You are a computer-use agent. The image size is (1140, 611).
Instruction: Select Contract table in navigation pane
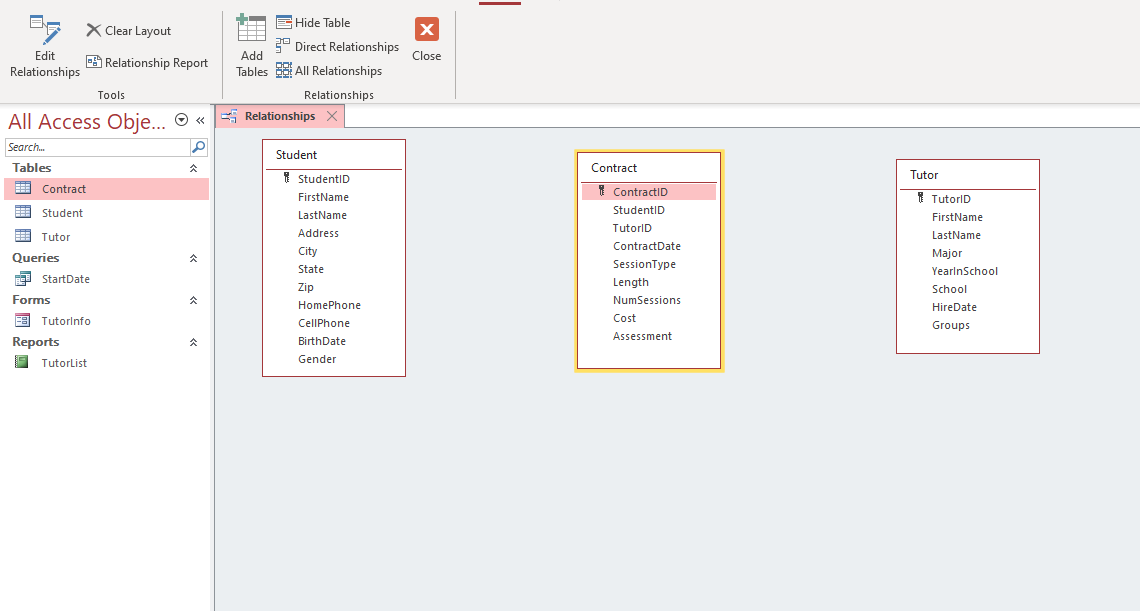click(x=107, y=189)
